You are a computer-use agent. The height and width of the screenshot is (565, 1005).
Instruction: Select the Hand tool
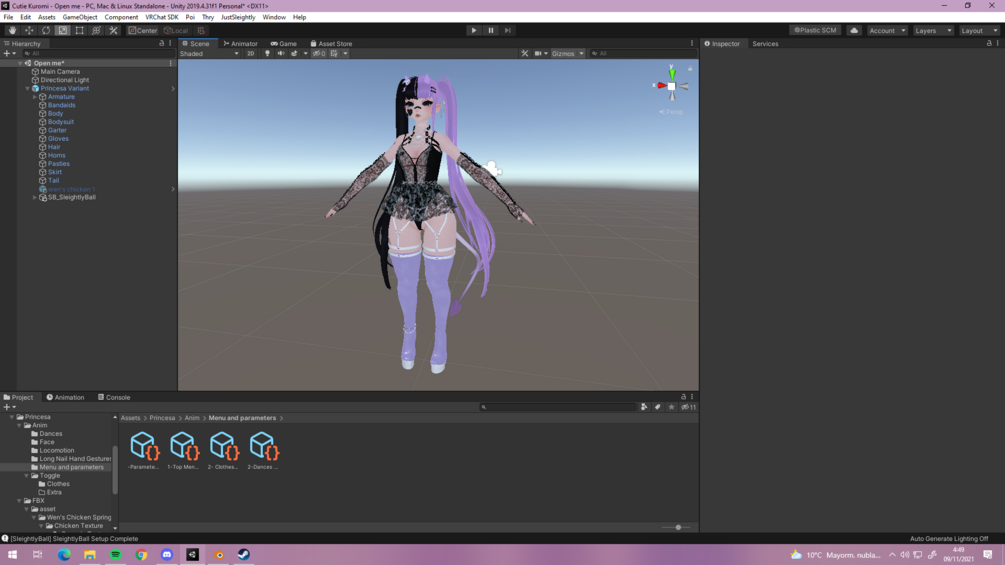pyautogui.click(x=12, y=30)
